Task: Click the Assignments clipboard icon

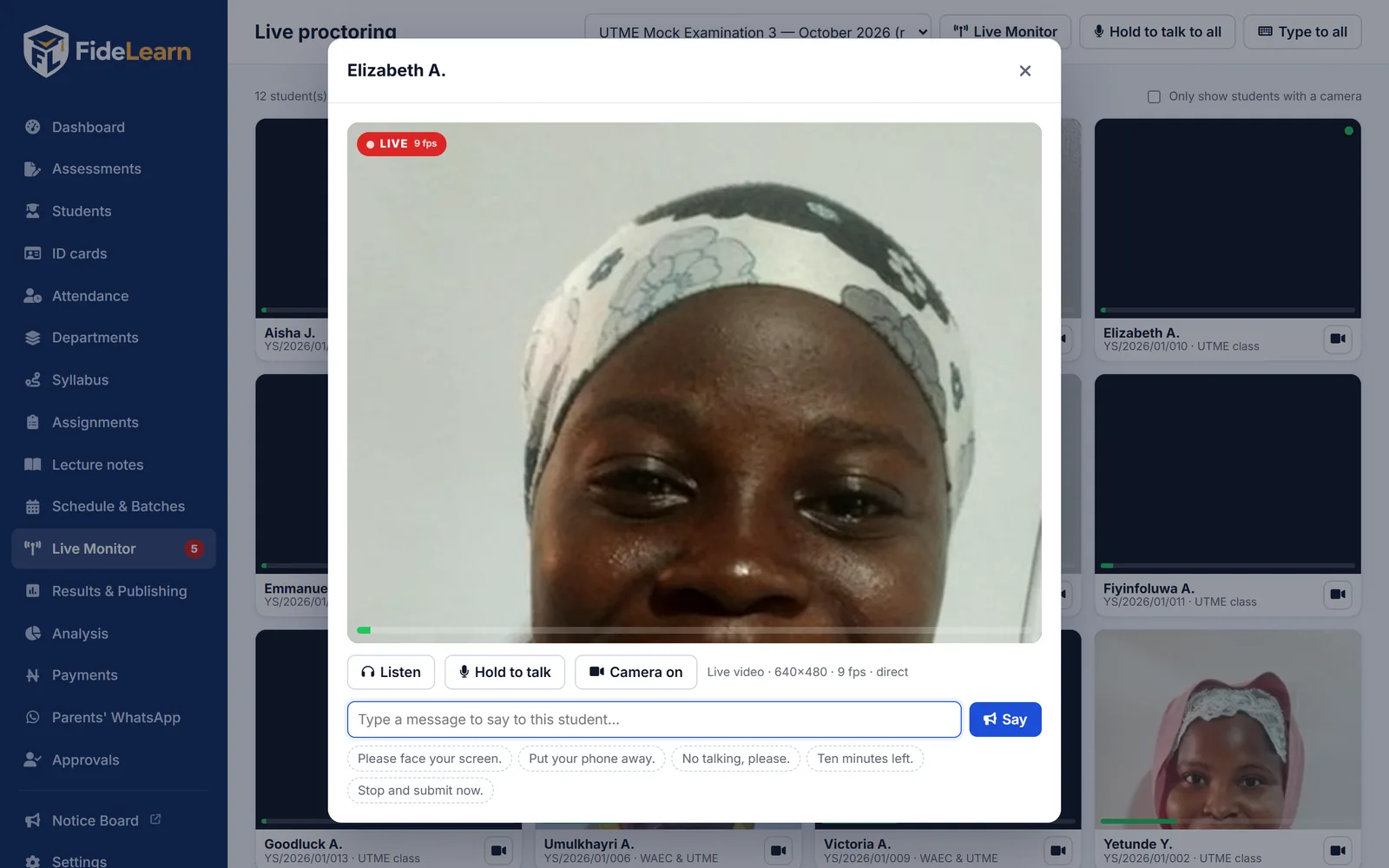Action: coord(33,423)
